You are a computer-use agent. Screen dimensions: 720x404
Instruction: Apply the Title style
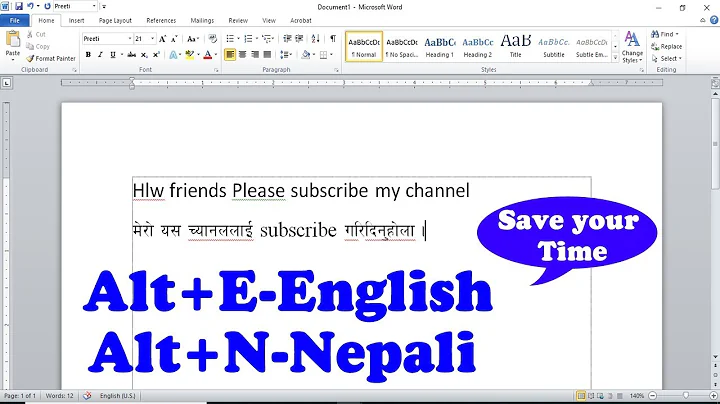516,46
